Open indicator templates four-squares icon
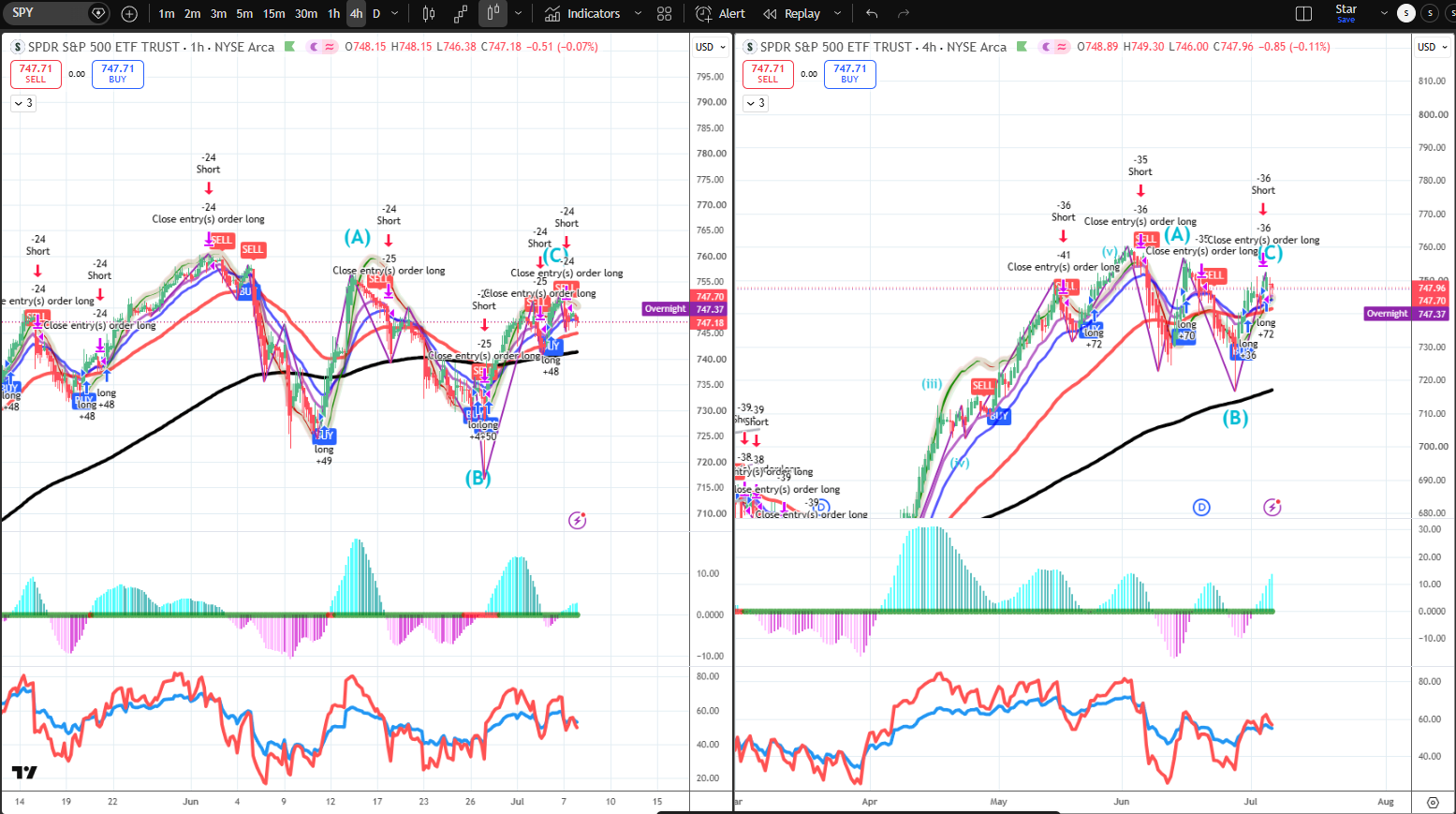 click(665, 13)
